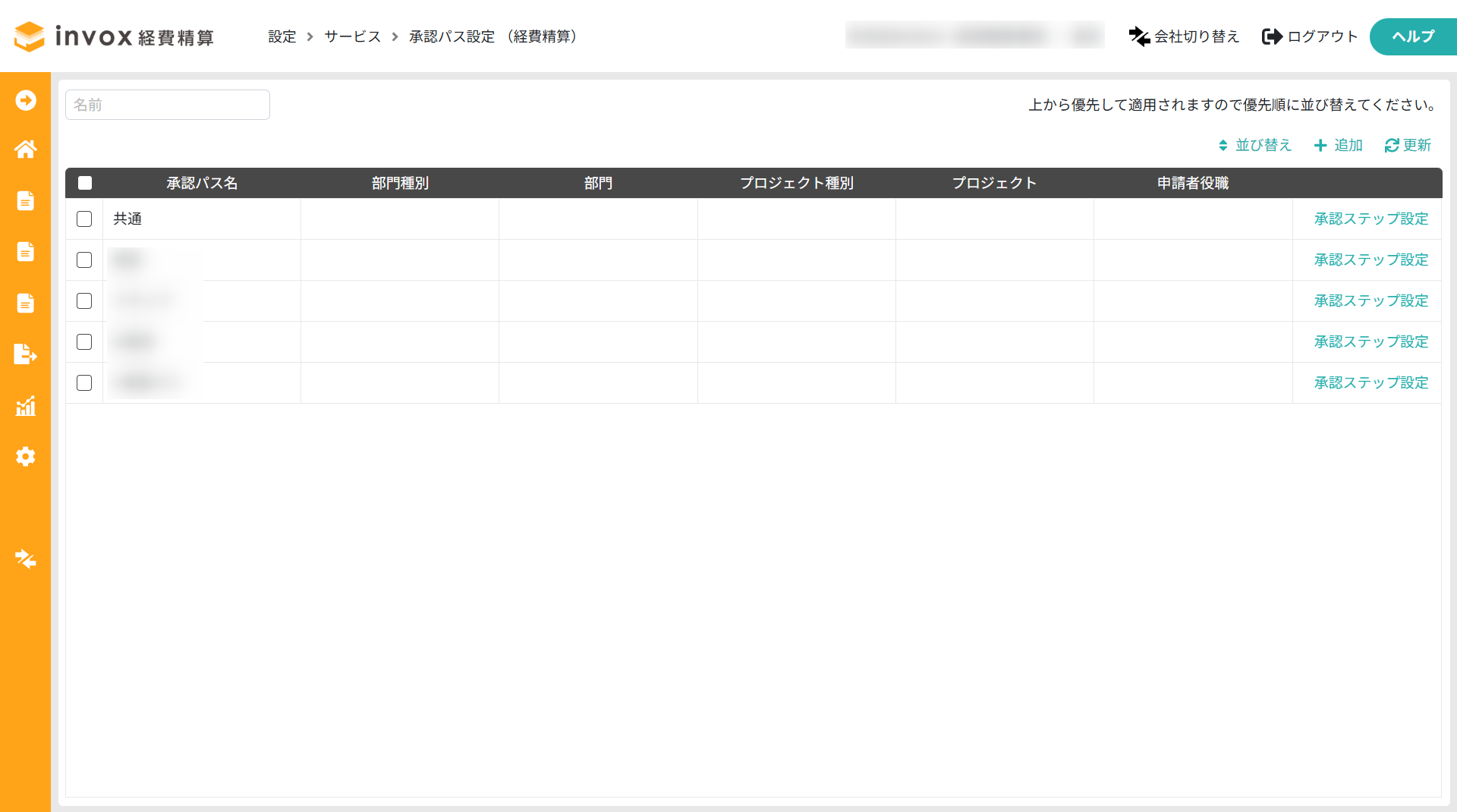Check the fifth row checkbox

[x=84, y=382]
